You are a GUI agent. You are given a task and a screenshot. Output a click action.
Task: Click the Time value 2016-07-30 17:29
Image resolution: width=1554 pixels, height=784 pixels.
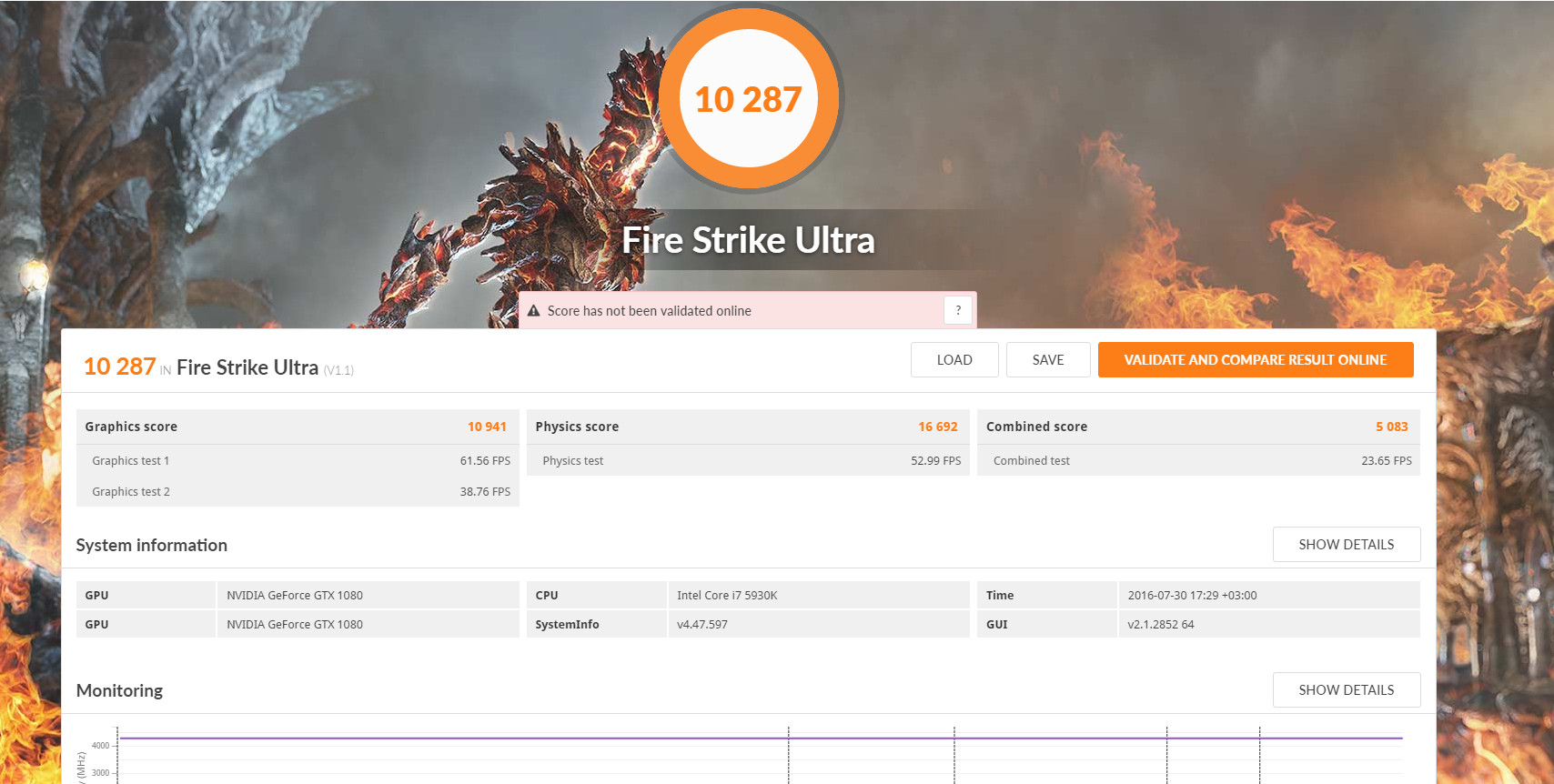(x=1192, y=596)
